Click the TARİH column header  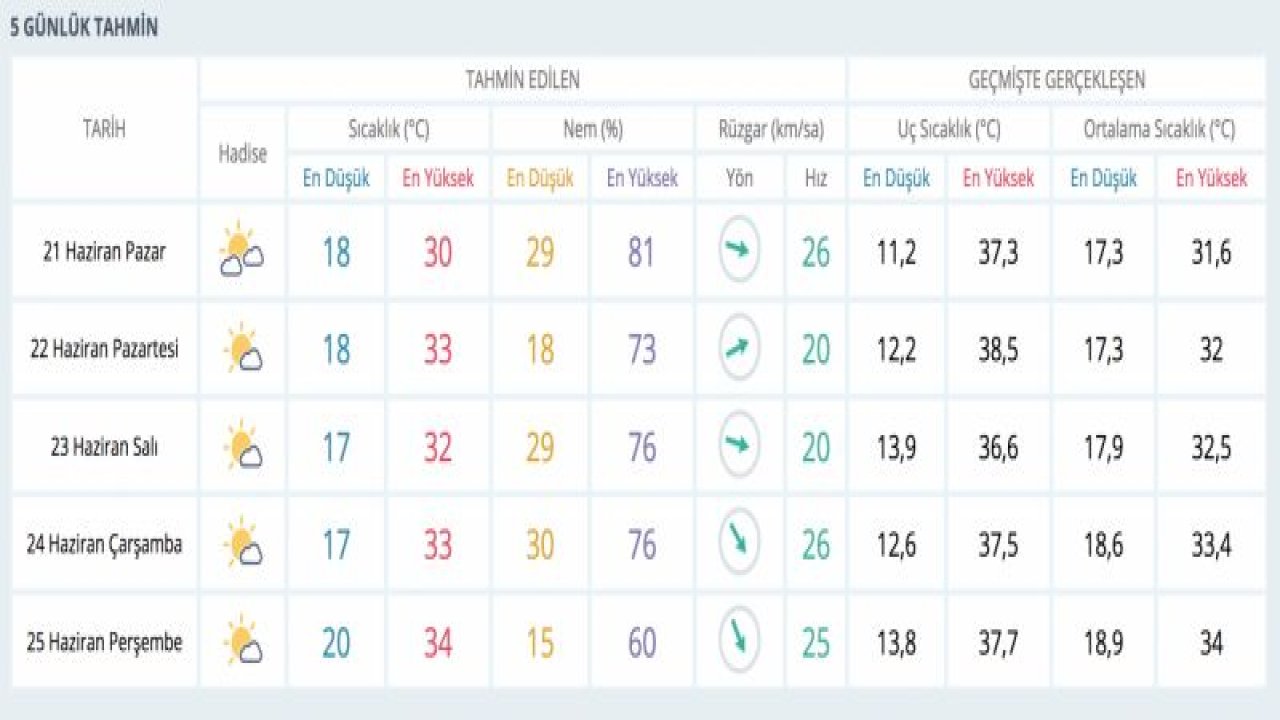pyautogui.click(x=104, y=128)
